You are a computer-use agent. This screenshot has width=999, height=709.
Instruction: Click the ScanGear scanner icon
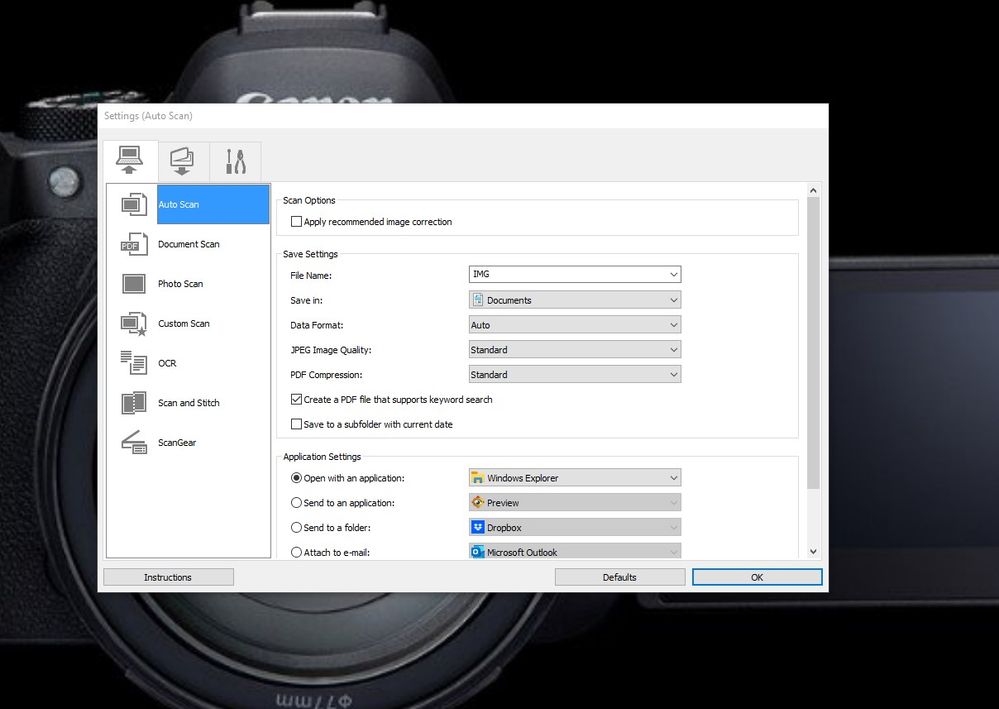click(x=134, y=443)
